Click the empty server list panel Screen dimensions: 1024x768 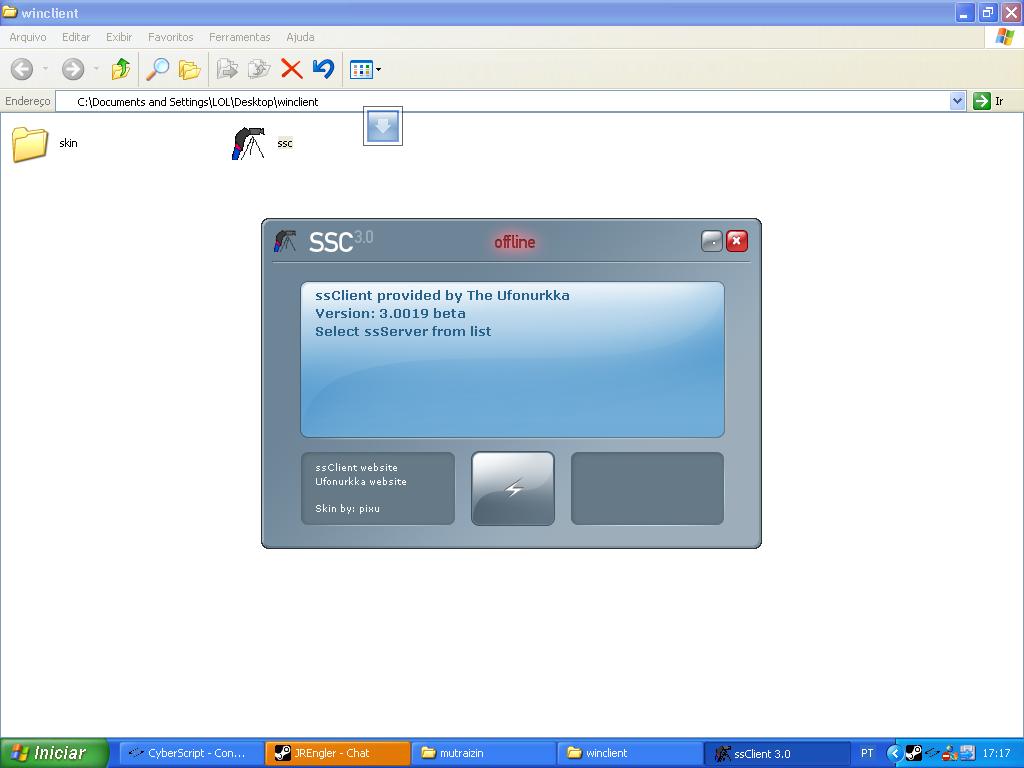pyautogui.click(x=647, y=488)
